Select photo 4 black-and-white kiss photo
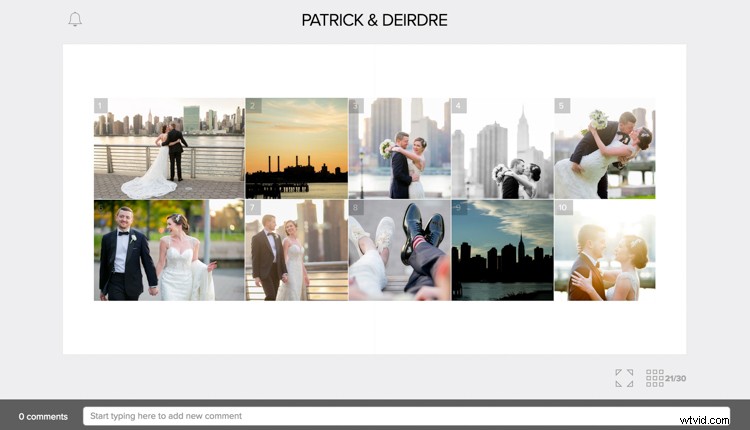 502,148
